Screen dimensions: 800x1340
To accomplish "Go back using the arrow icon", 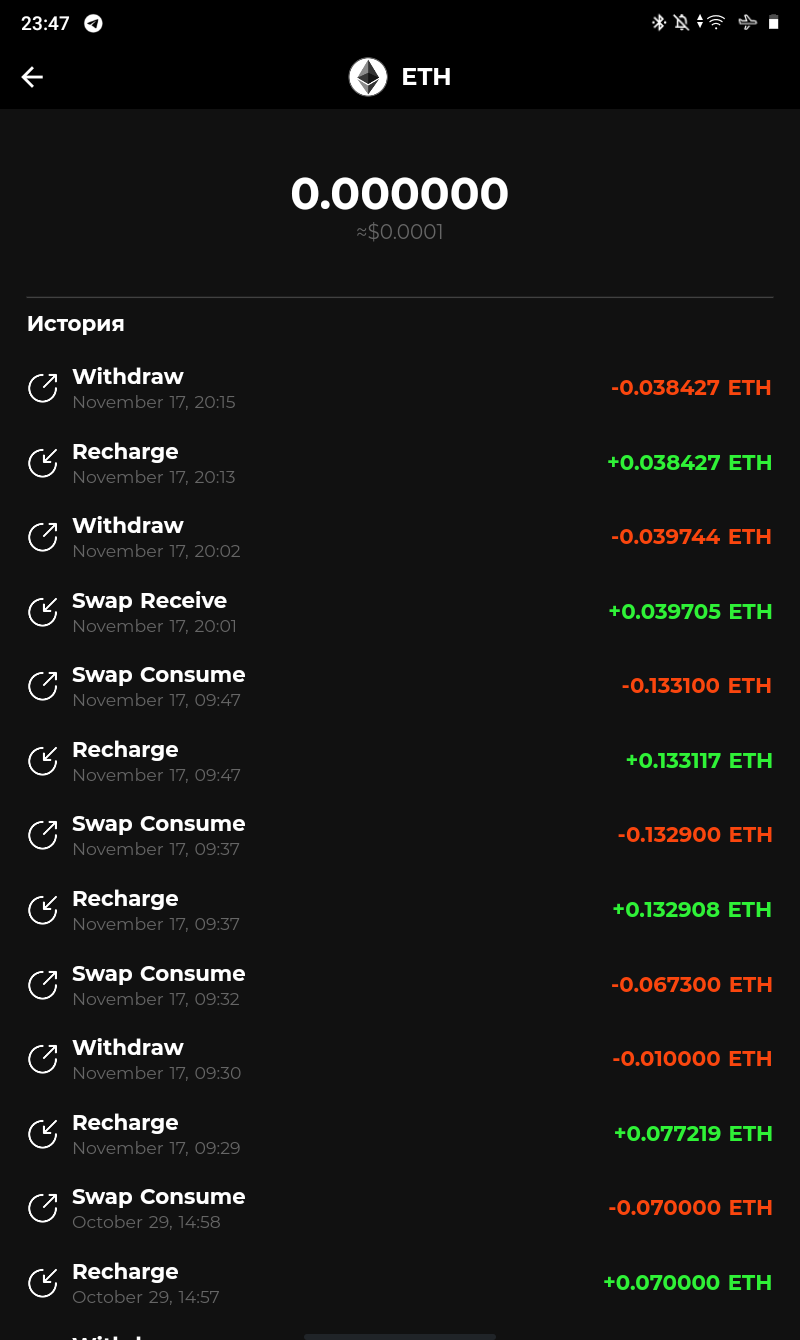I will click(32, 77).
